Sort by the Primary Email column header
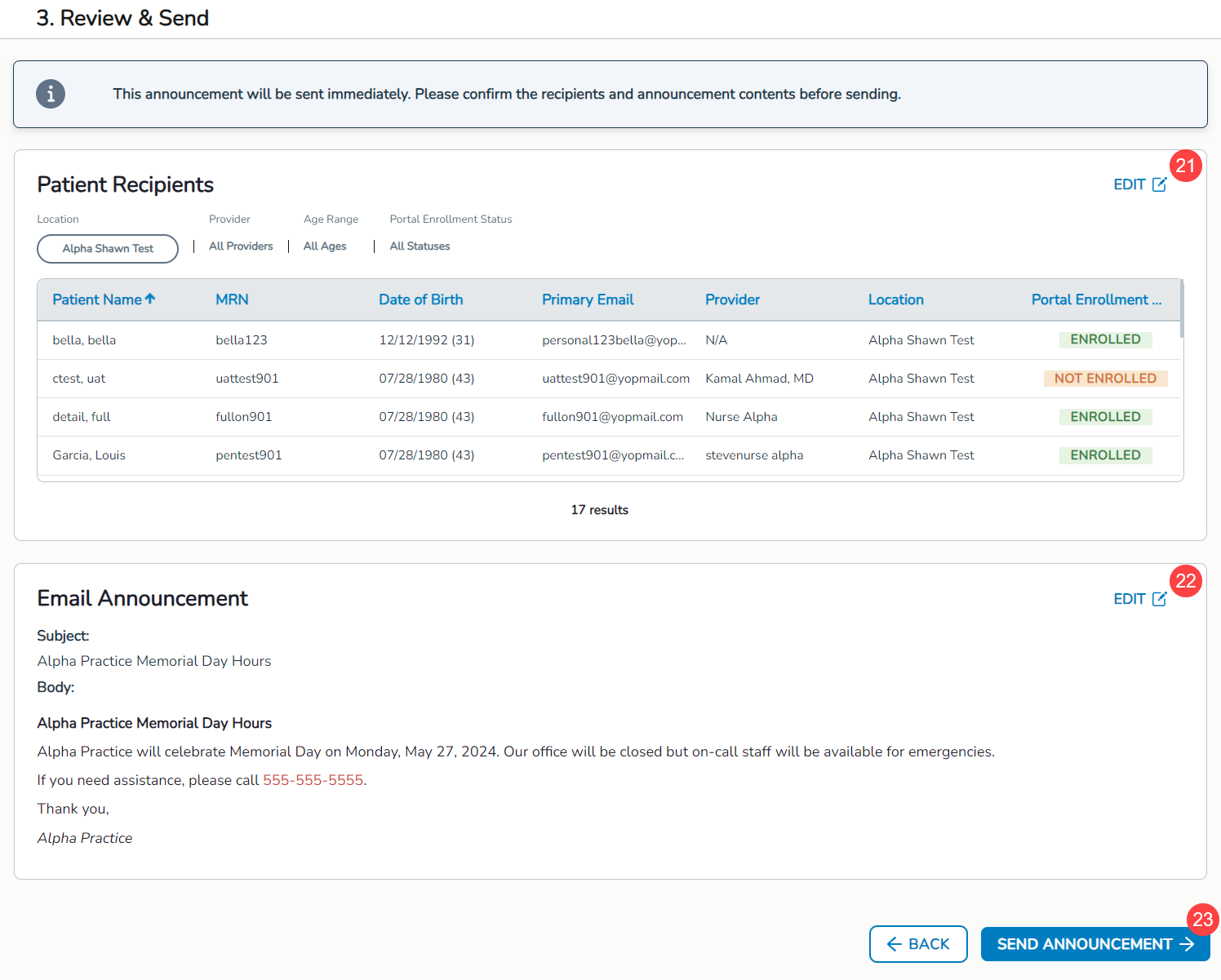 click(x=588, y=299)
